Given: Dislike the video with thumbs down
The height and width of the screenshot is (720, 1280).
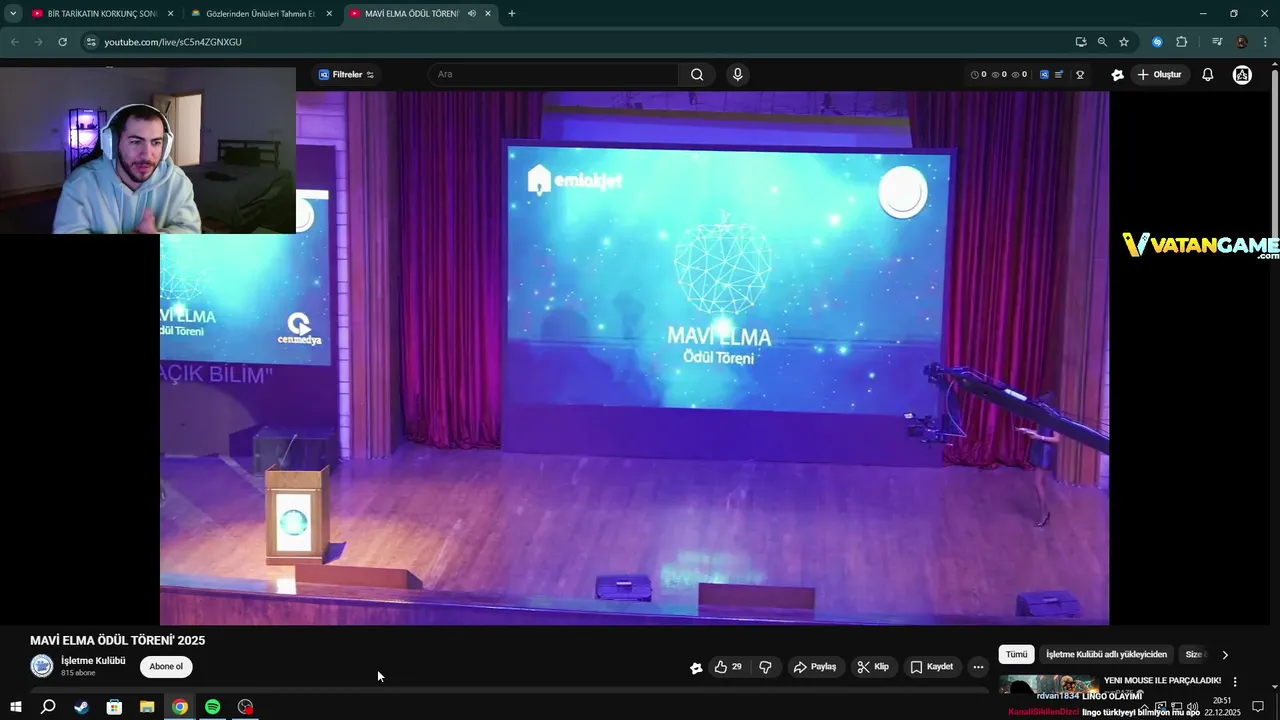Looking at the screenshot, I should [766, 667].
